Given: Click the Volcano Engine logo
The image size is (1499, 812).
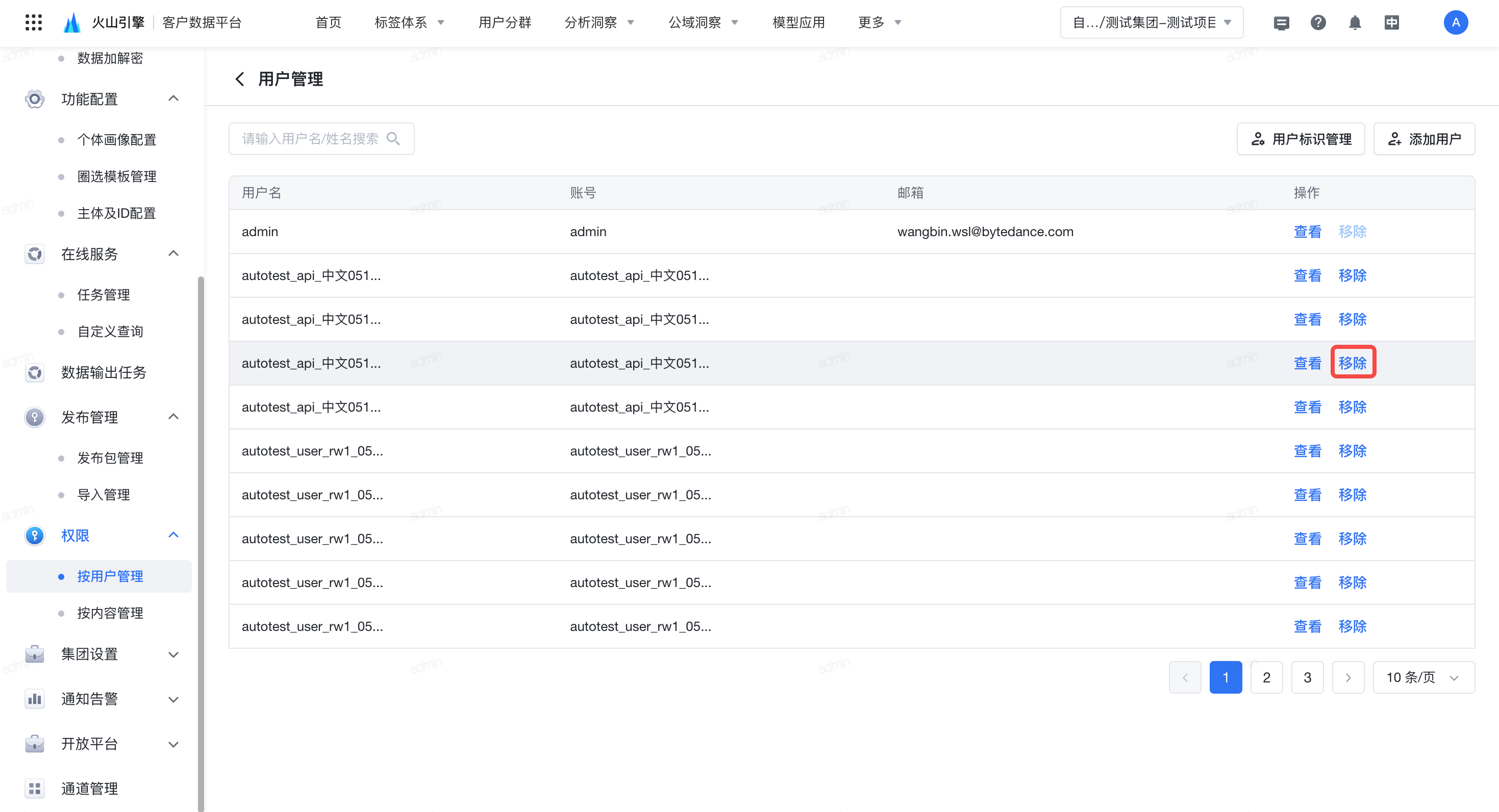Looking at the screenshot, I should pos(71,22).
